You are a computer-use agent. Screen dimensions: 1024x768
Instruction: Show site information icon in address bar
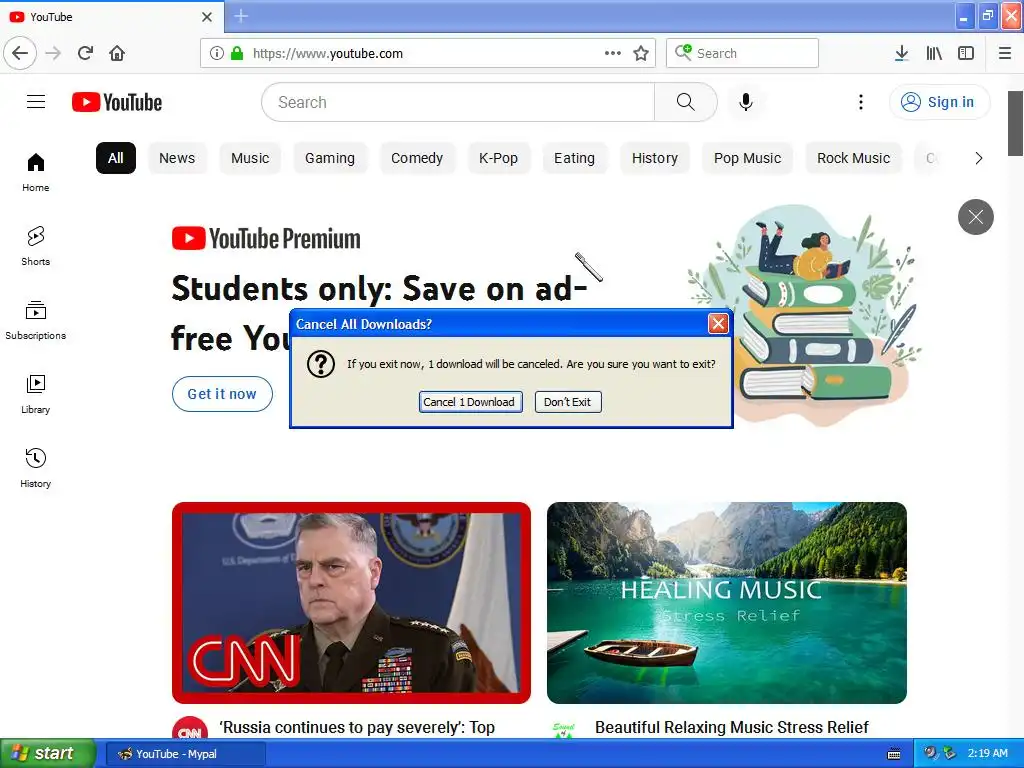216,53
